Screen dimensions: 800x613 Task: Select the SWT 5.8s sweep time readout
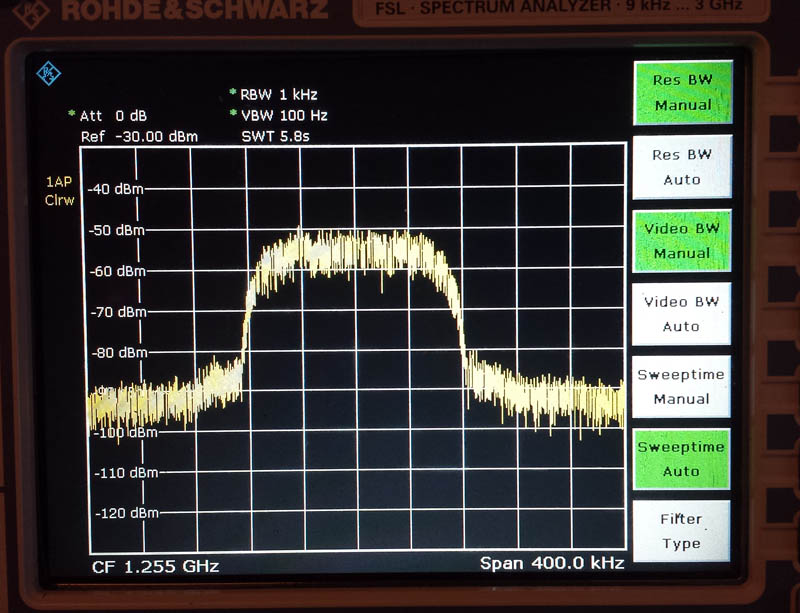click(x=275, y=136)
